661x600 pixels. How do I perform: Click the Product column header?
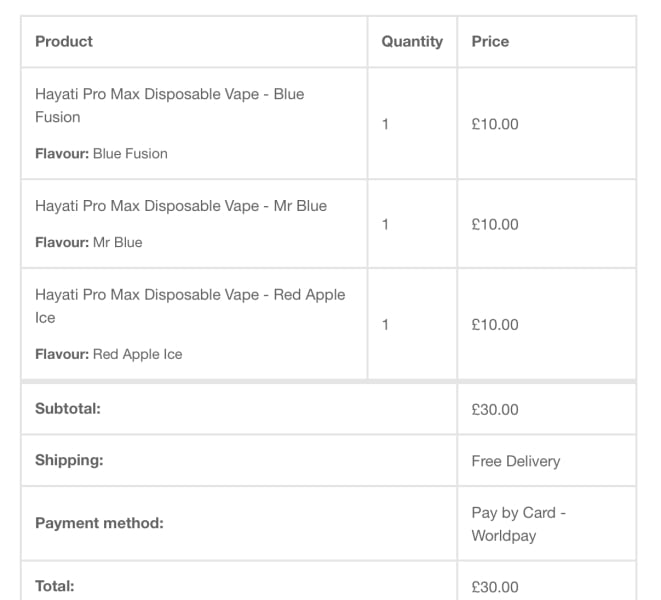point(64,42)
